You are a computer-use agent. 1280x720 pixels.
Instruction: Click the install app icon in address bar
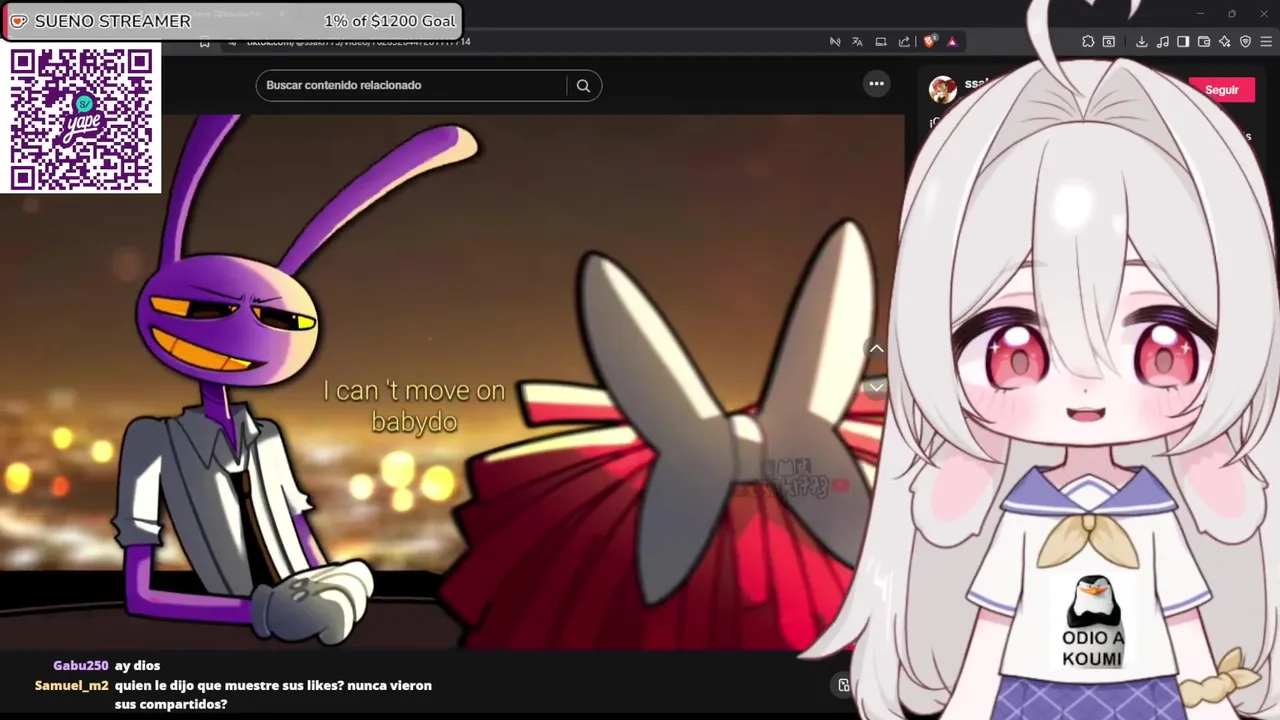tap(881, 42)
